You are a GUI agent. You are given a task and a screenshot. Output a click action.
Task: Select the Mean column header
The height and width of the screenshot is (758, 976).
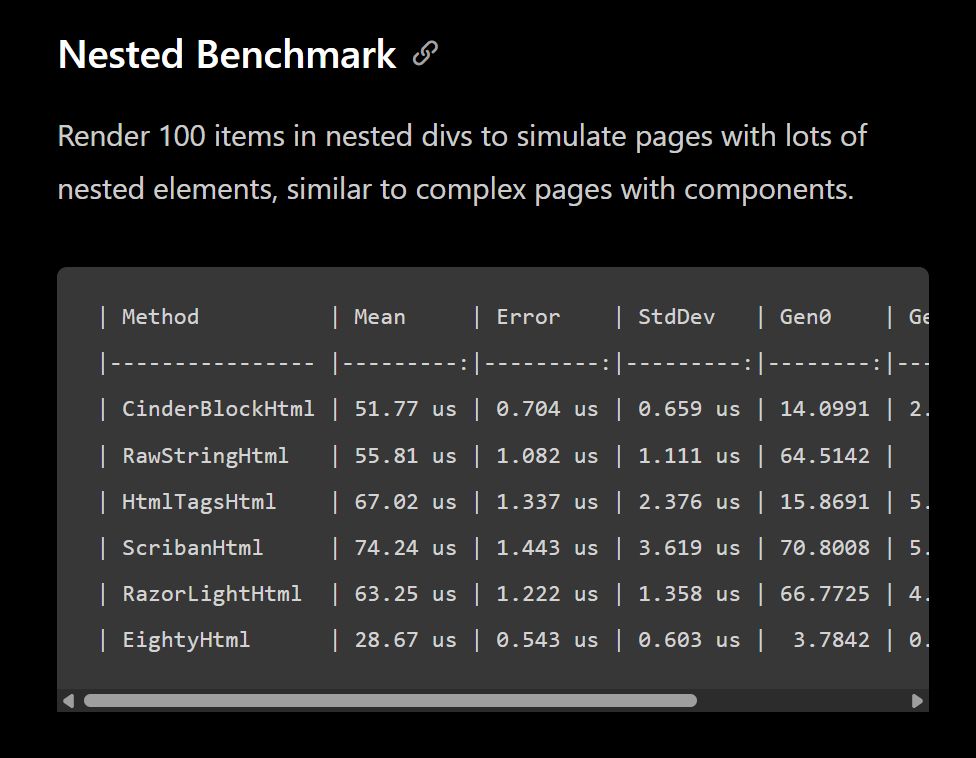coord(380,317)
